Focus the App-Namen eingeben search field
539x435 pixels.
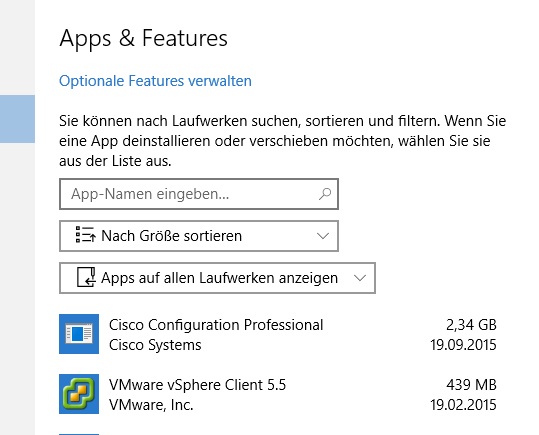pyautogui.click(x=199, y=194)
